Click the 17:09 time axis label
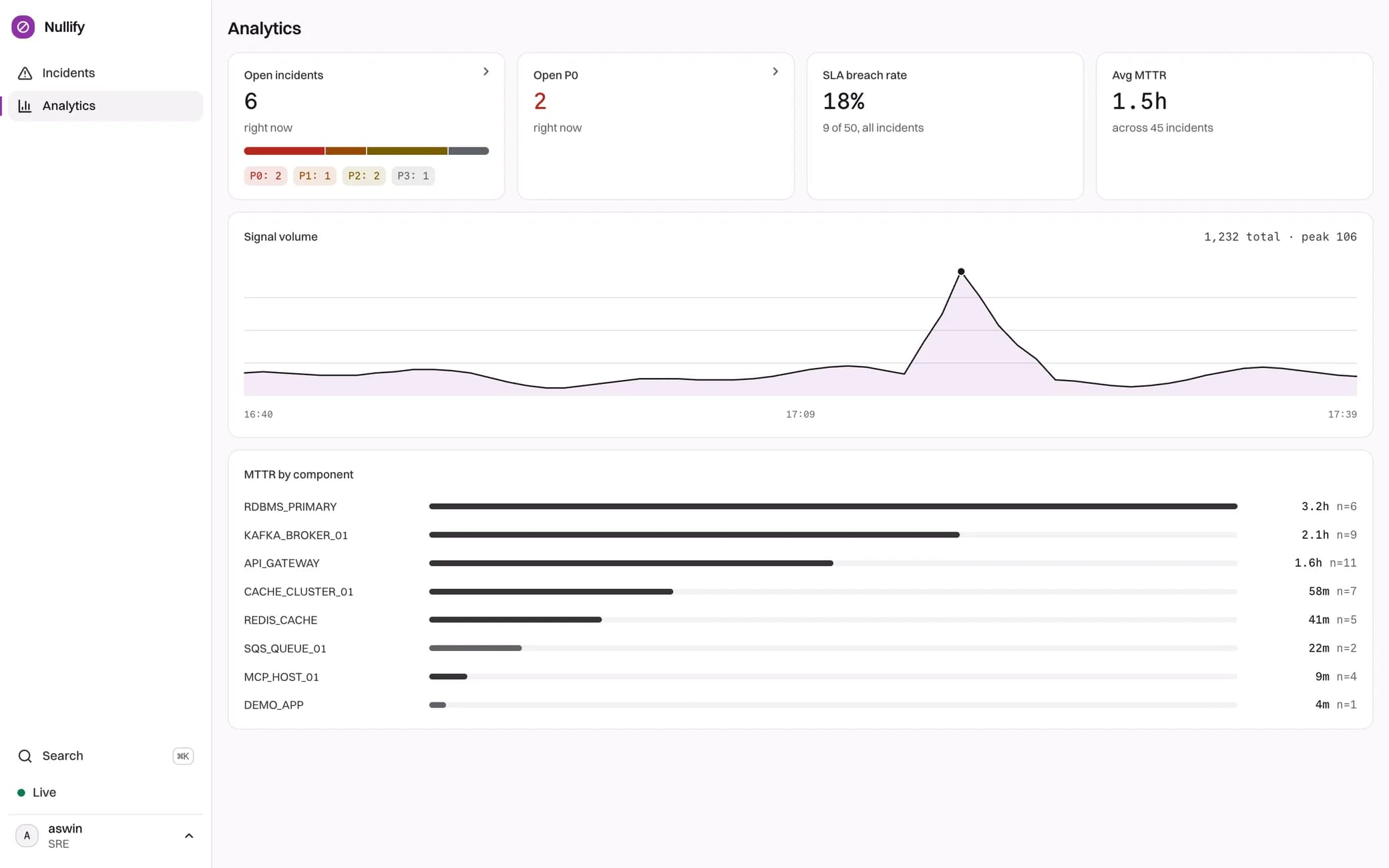 [x=800, y=415]
